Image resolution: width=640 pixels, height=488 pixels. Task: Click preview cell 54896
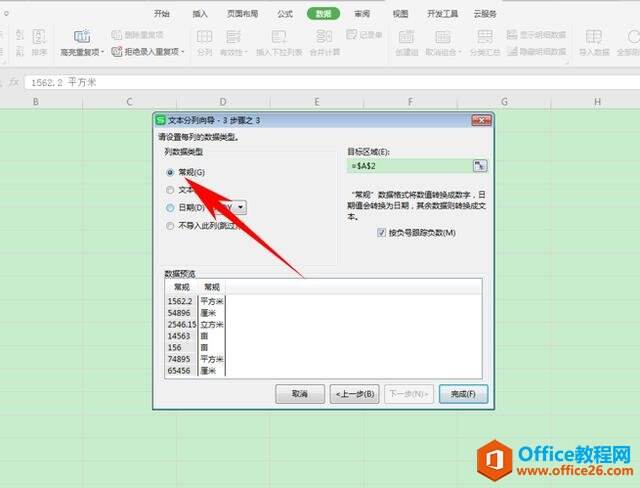[179, 313]
